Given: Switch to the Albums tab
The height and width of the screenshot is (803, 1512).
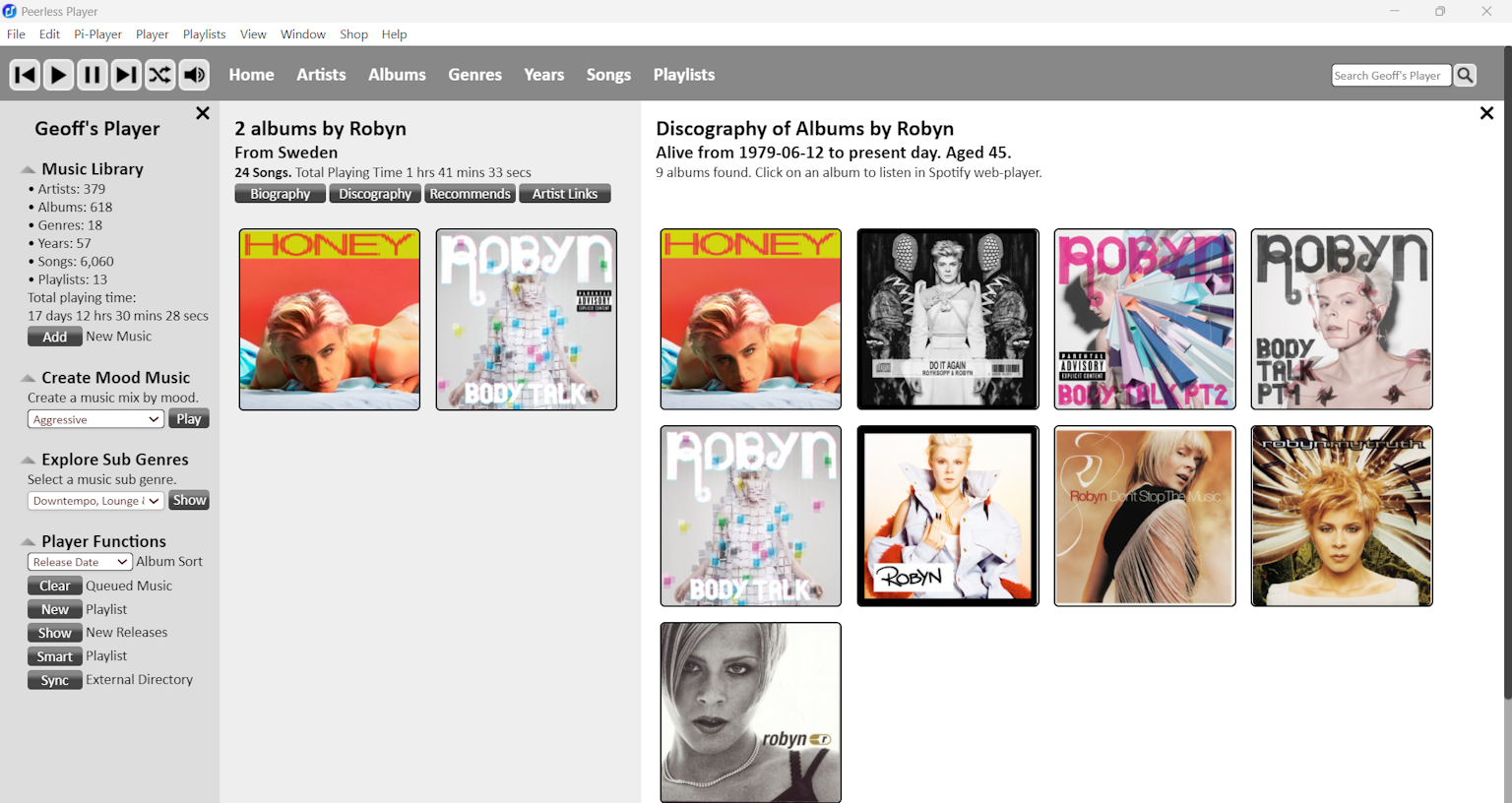Looking at the screenshot, I should (x=397, y=75).
